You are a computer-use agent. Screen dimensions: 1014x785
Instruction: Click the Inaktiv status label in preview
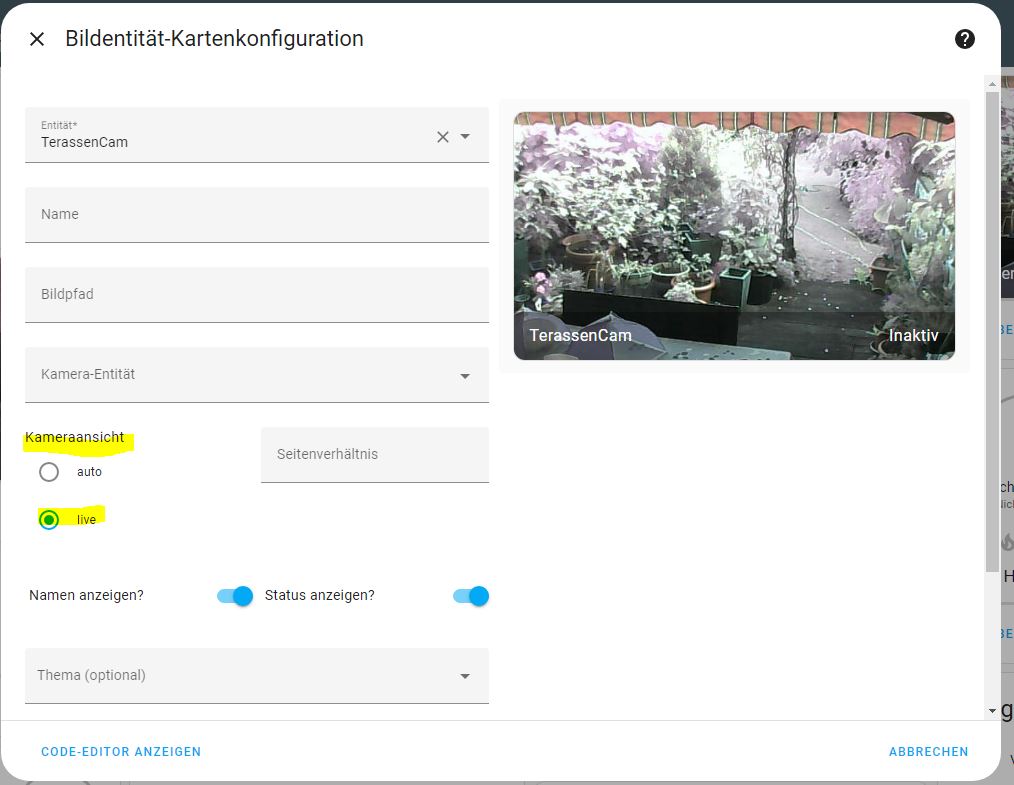point(913,336)
